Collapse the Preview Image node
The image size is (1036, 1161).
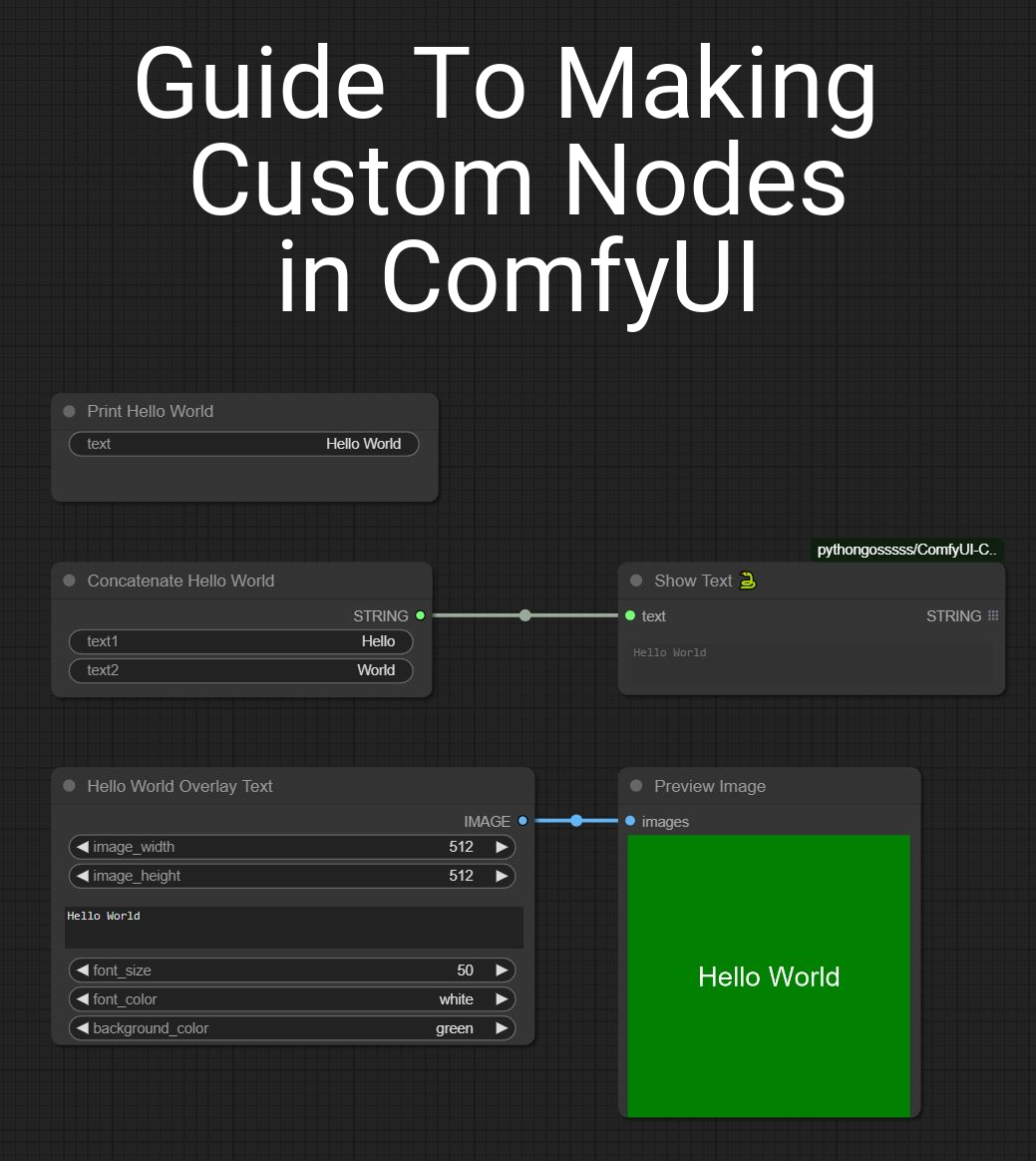[x=636, y=786]
